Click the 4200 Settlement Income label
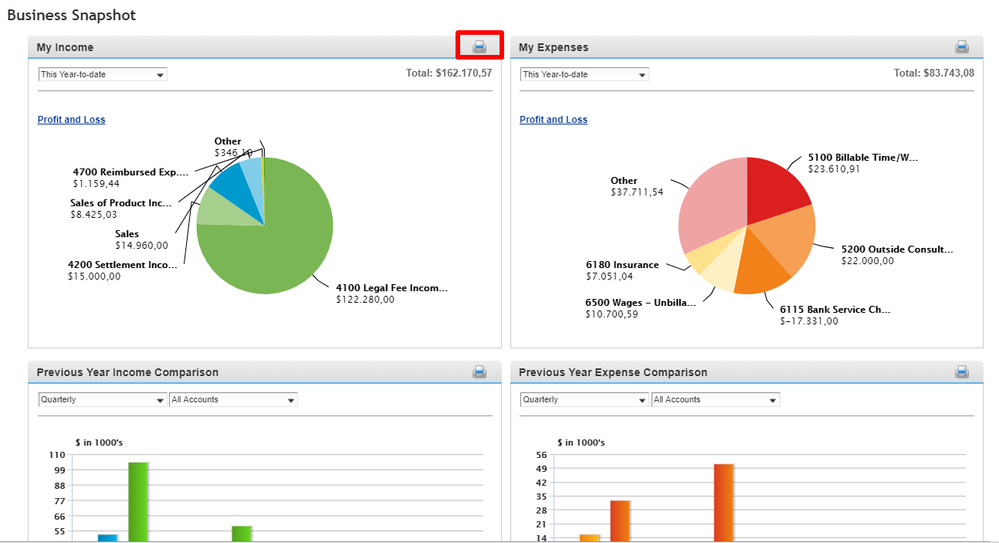The image size is (999, 543). click(x=123, y=270)
